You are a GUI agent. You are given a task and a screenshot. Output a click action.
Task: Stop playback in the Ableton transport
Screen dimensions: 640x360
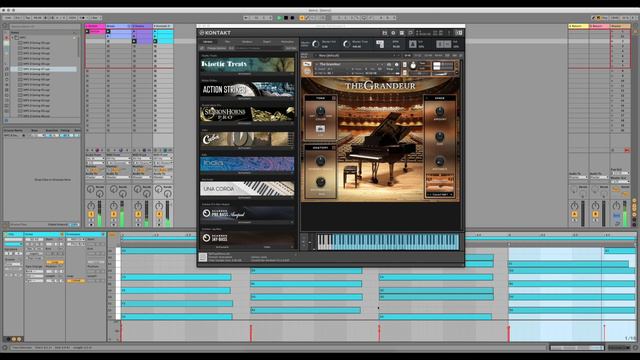pos(286,18)
